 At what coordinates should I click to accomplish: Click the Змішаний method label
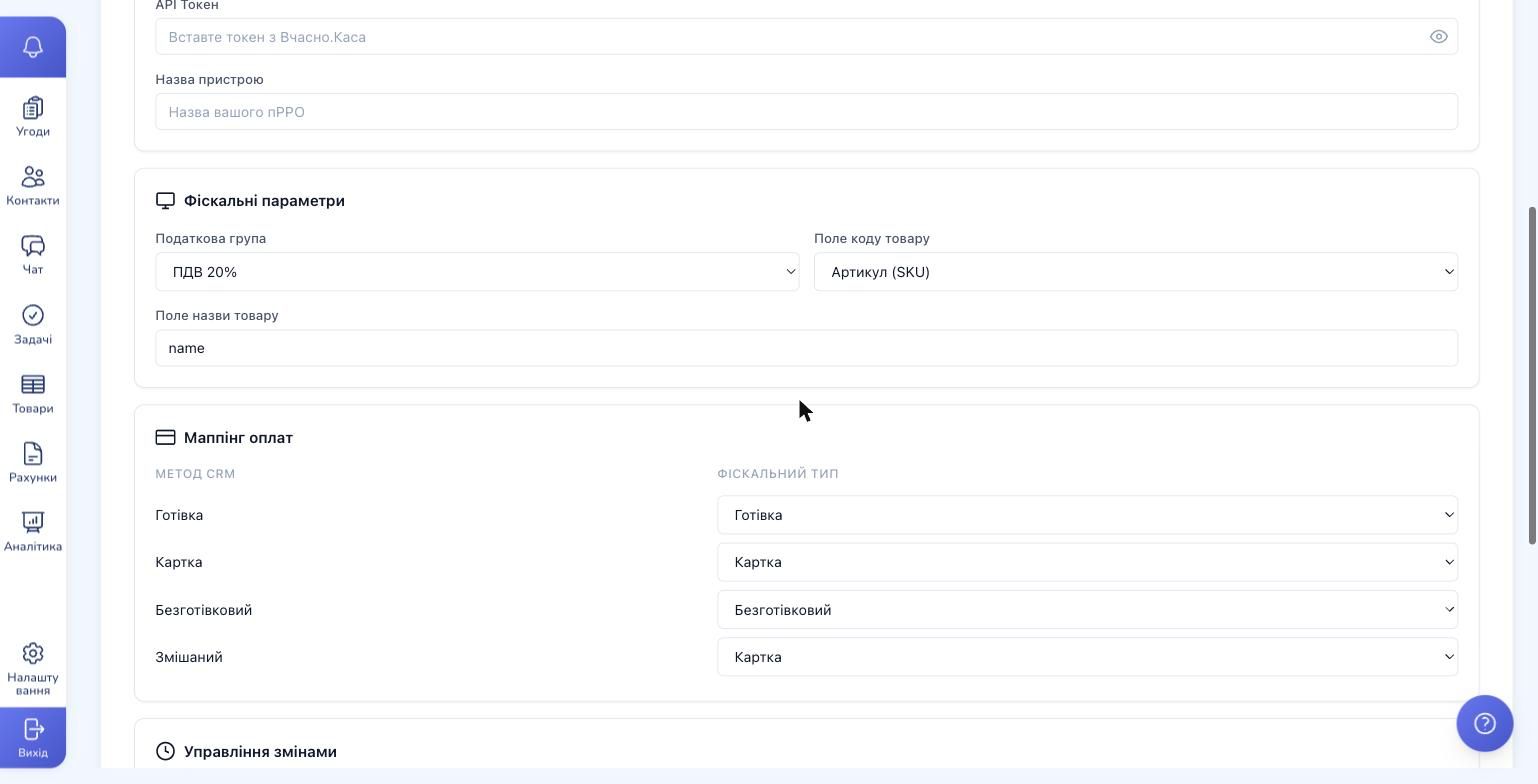[189, 657]
